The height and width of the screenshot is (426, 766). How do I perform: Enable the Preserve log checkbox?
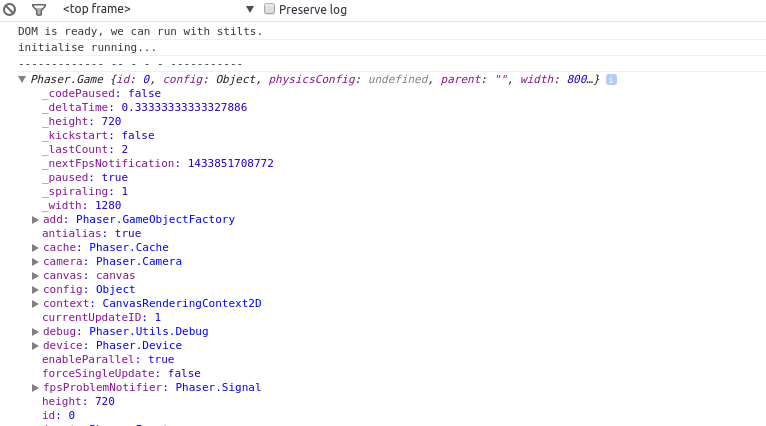tap(269, 9)
